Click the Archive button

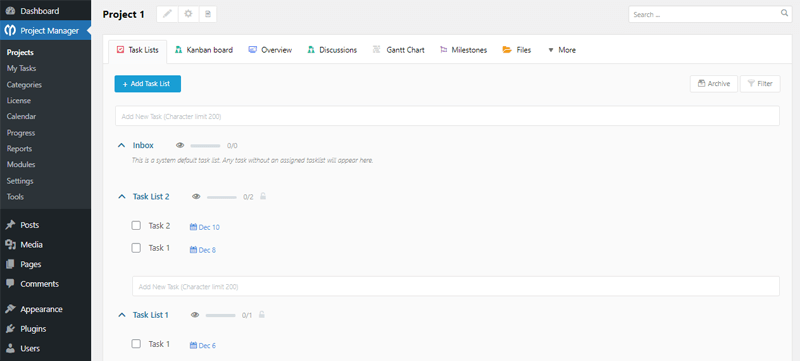coord(714,84)
